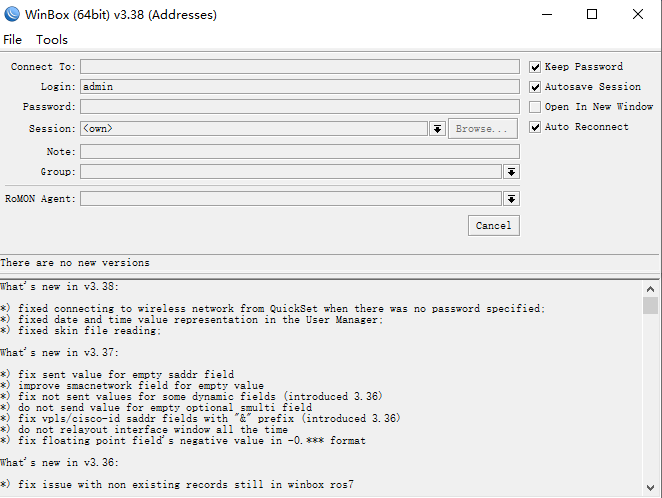Screen dimensions: 662x498
Task: Click 'do not send value for empty optional smulti' line
Action: pyautogui.click(x=156, y=407)
